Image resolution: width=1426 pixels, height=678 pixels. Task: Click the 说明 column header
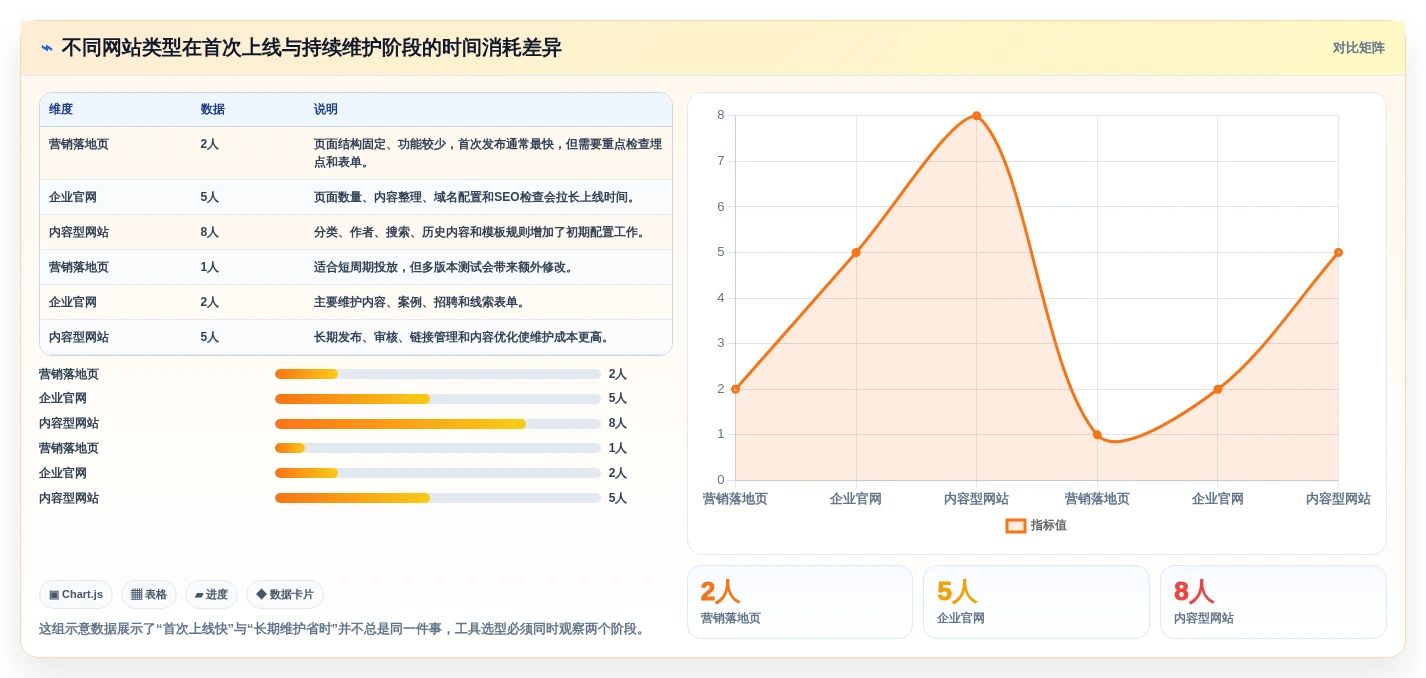(326, 110)
